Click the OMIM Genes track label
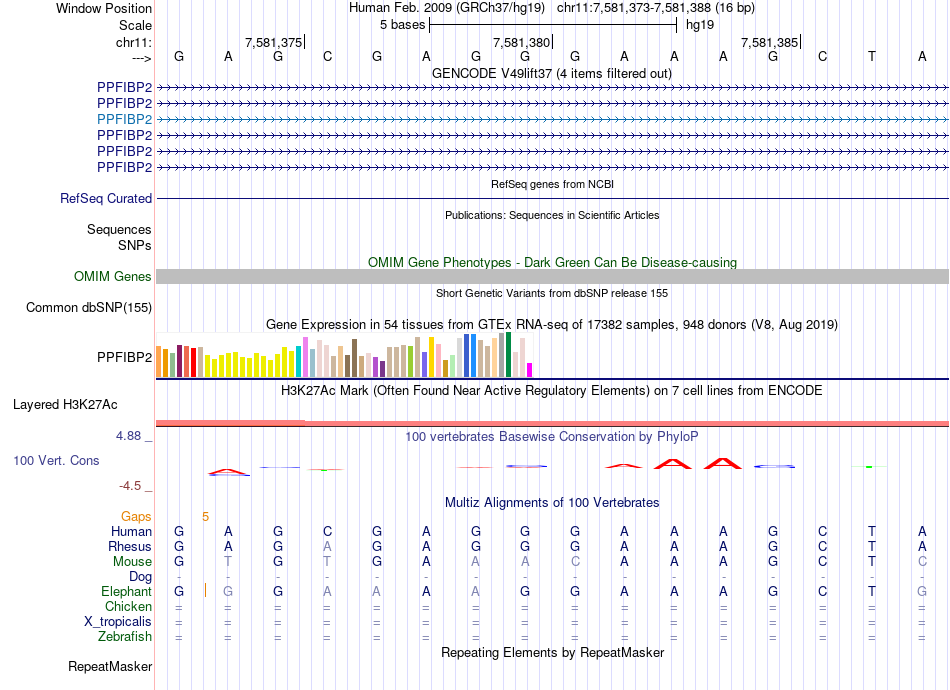 [x=112, y=276]
